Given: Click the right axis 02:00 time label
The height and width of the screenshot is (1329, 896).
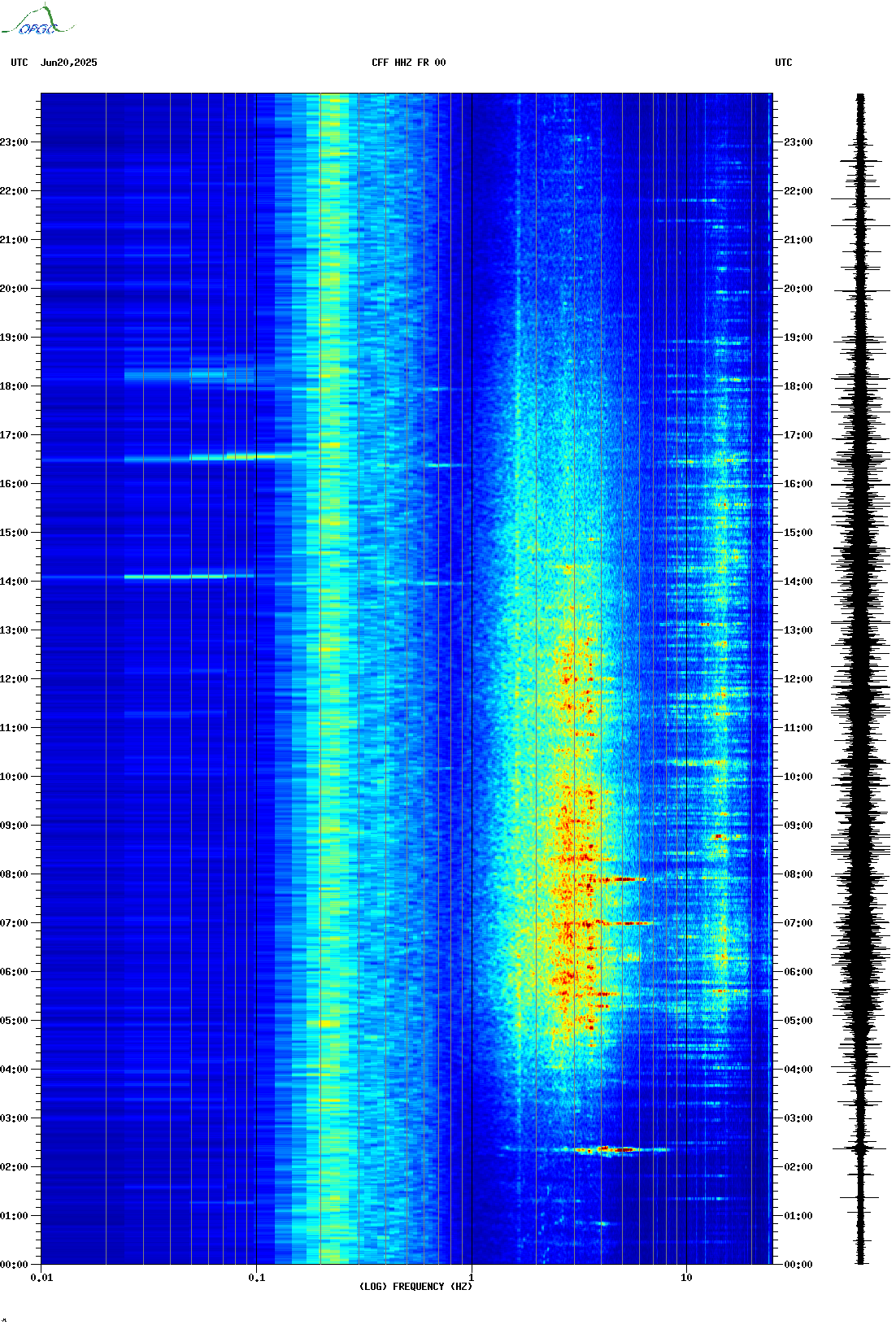Looking at the screenshot, I should 798,1167.
